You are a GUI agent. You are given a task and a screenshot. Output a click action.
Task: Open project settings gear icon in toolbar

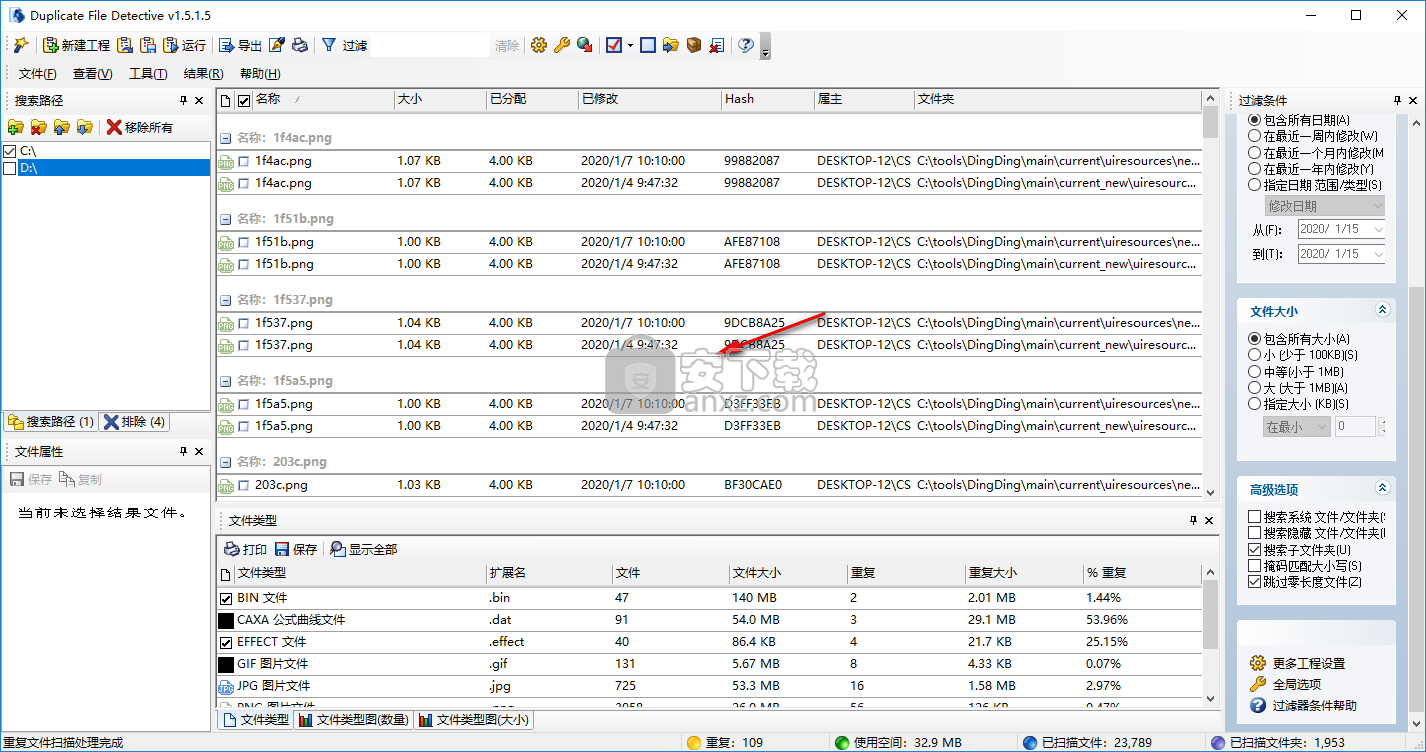coord(539,45)
